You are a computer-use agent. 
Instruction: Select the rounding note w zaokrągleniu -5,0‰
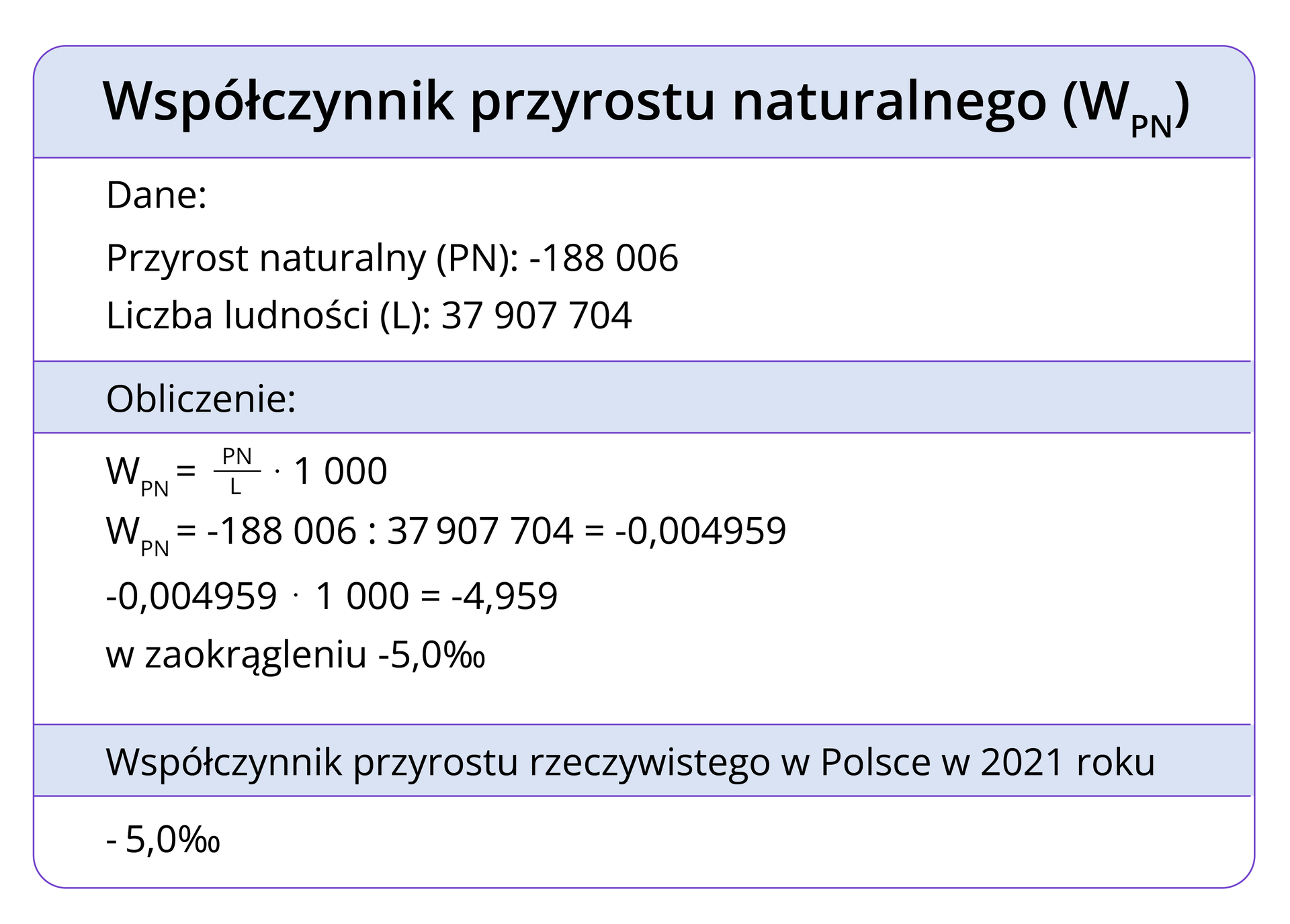click(296, 653)
